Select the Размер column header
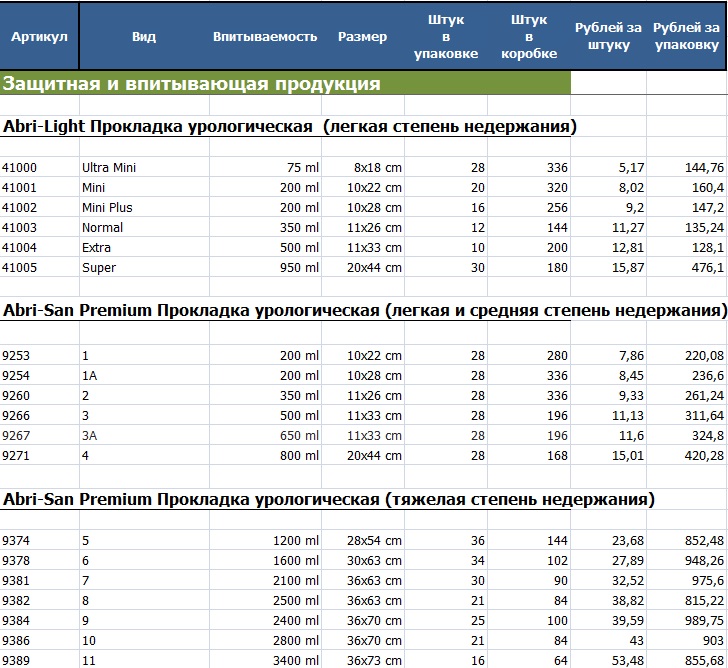Image resolution: width=728 pixels, height=668 pixels. coord(363,37)
